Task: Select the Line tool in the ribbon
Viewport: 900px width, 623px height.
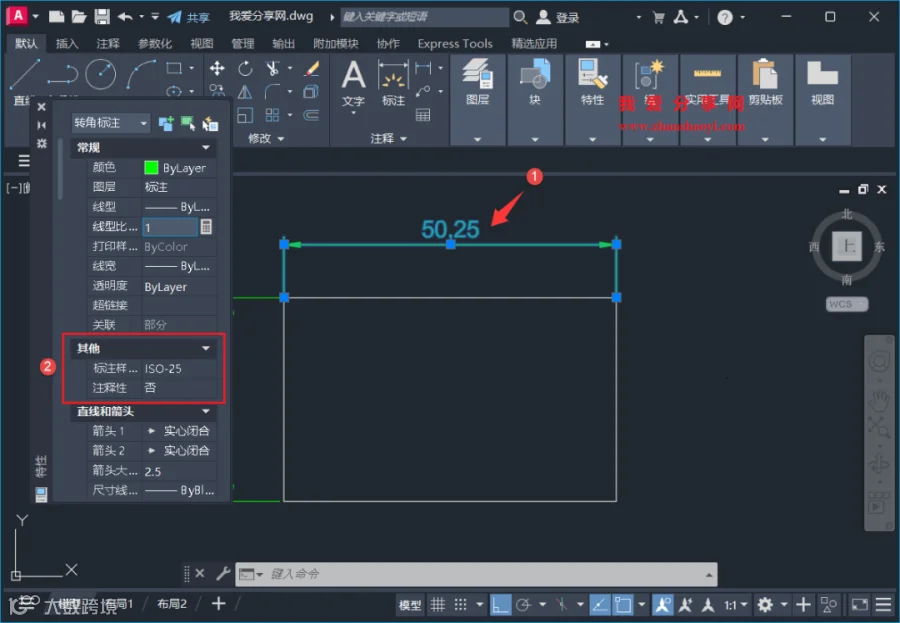Action: 24,75
